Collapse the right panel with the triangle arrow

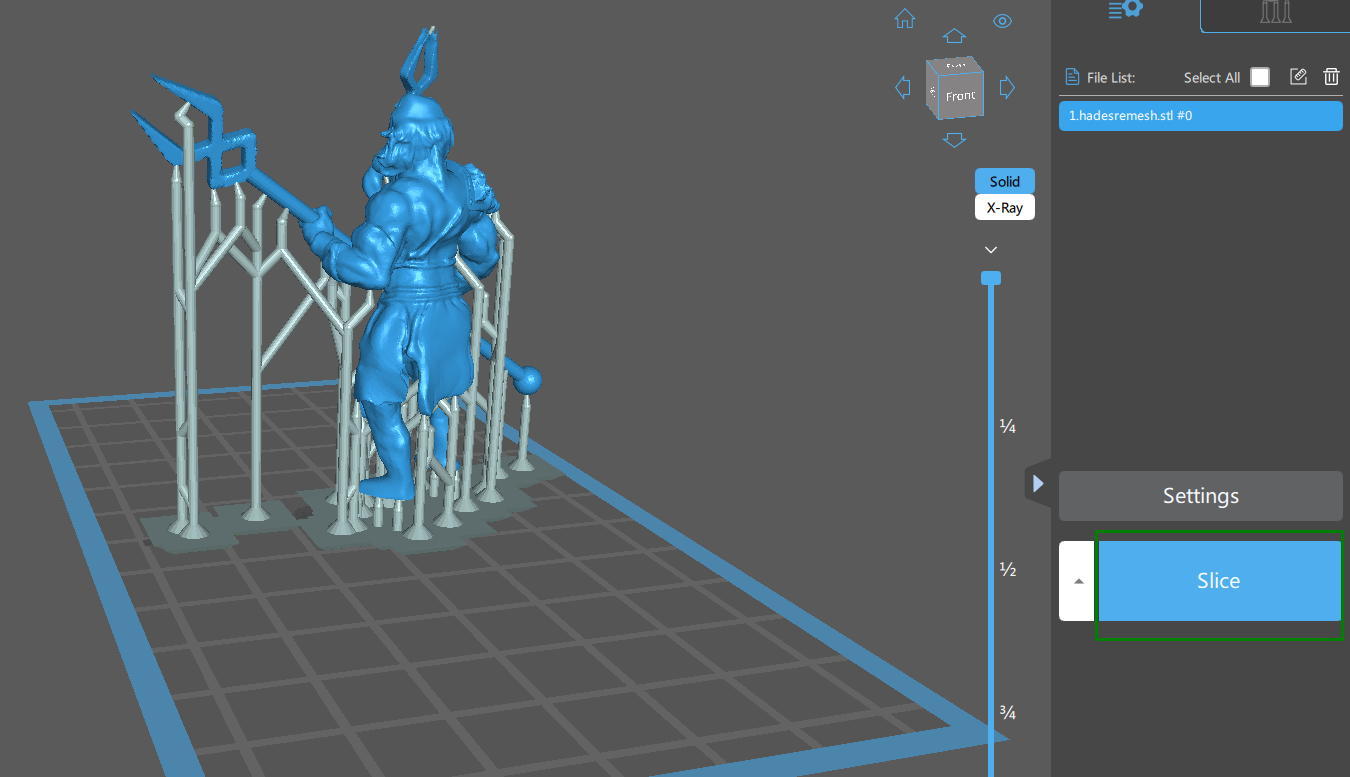[1037, 484]
